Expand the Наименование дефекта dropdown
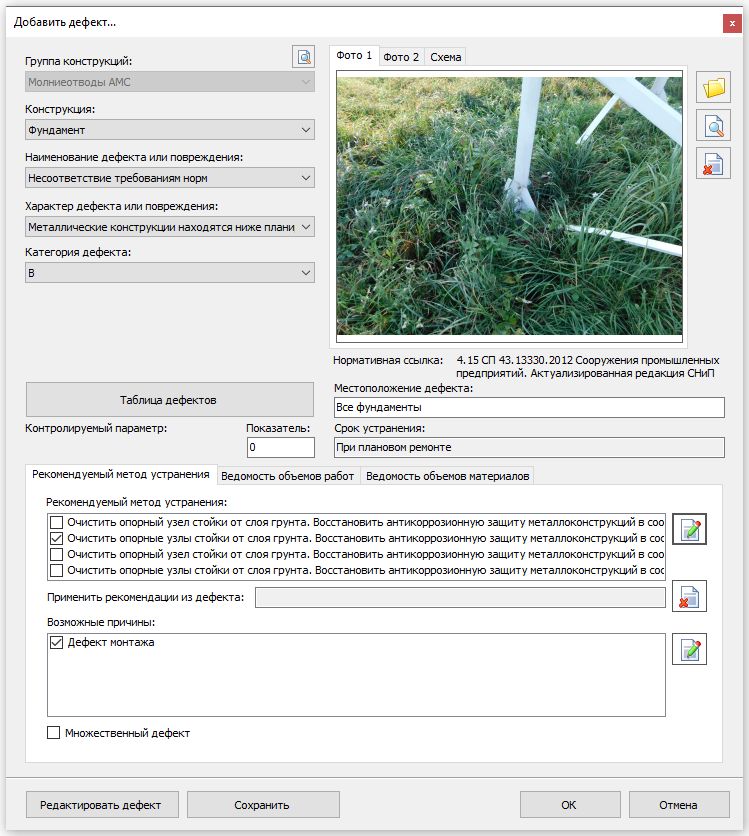The width and height of the screenshot is (749, 836). click(x=170, y=178)
